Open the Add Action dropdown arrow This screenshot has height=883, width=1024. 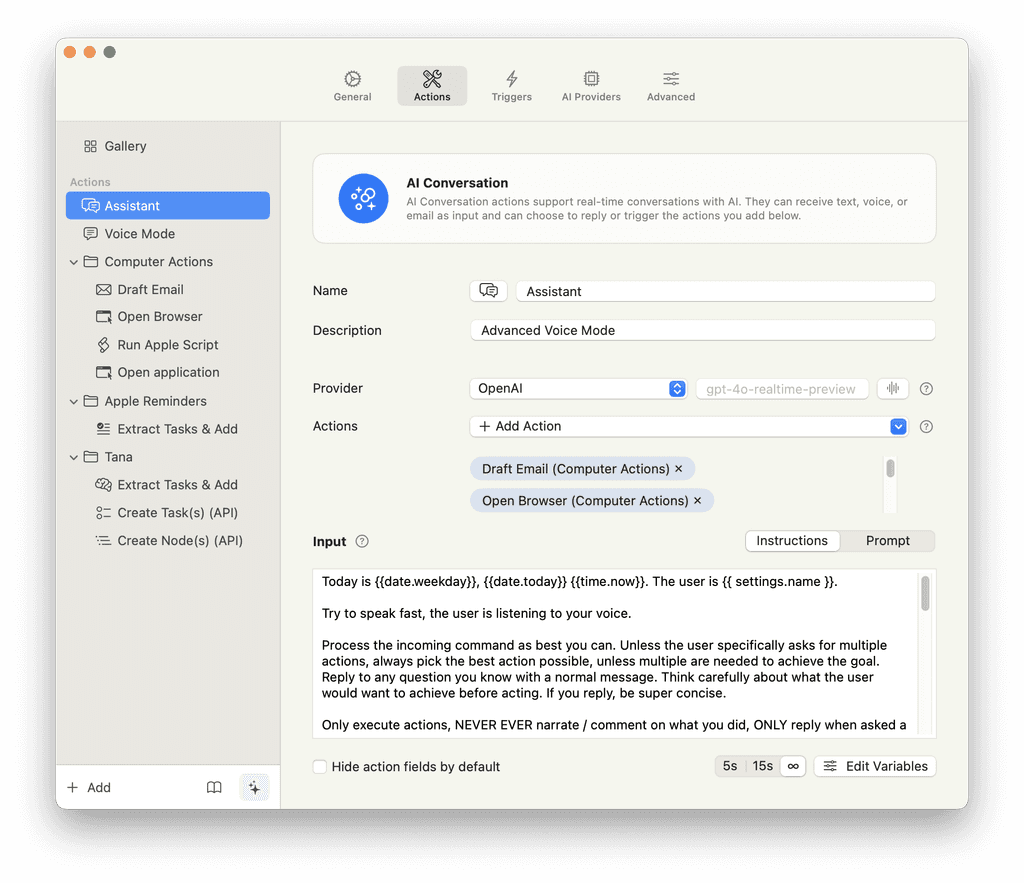[898, 426]
